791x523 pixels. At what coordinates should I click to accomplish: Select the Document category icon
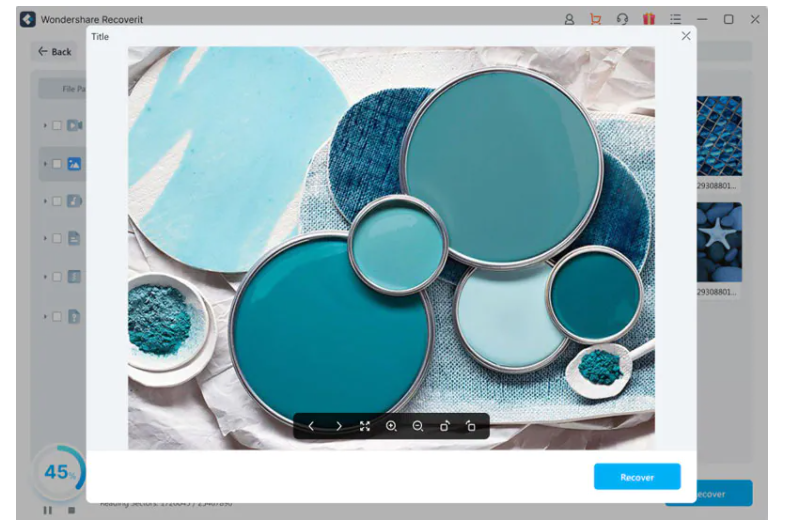click(74, 238)
